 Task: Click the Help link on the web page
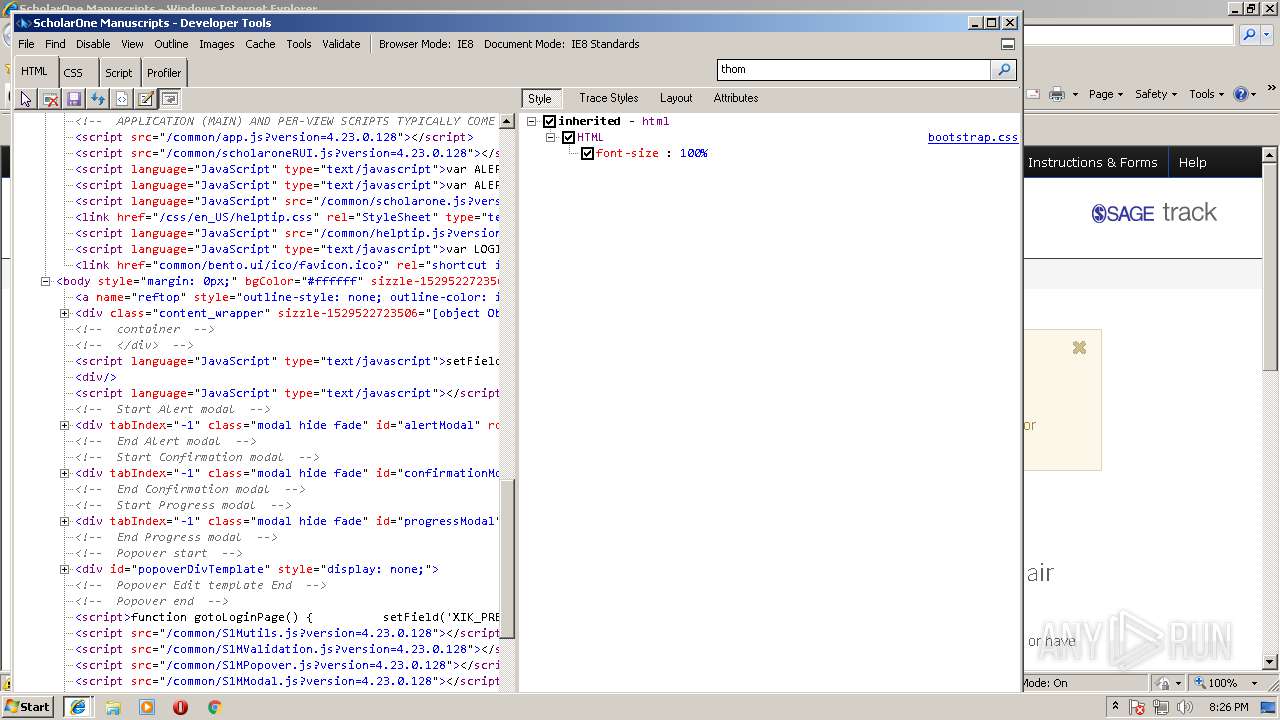pos(1192,163)
